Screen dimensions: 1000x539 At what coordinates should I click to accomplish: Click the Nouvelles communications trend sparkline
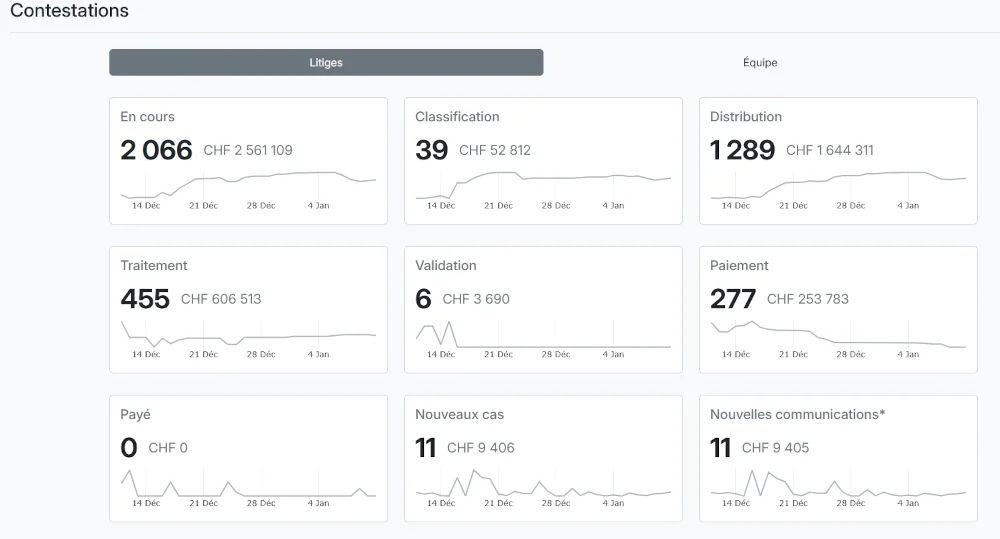tap(838, 483)
